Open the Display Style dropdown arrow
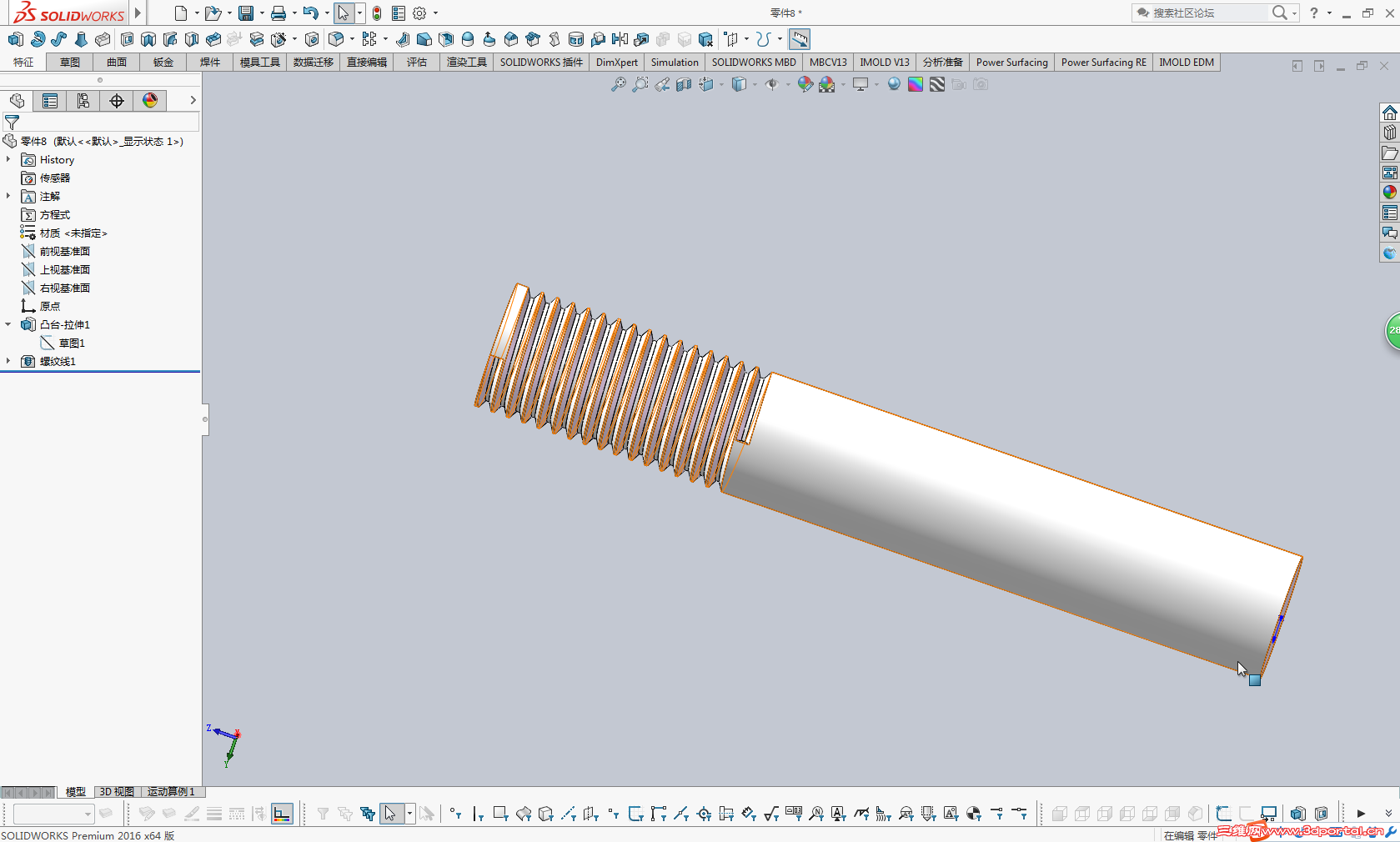The image size is (1400, 842). [755, 84]
